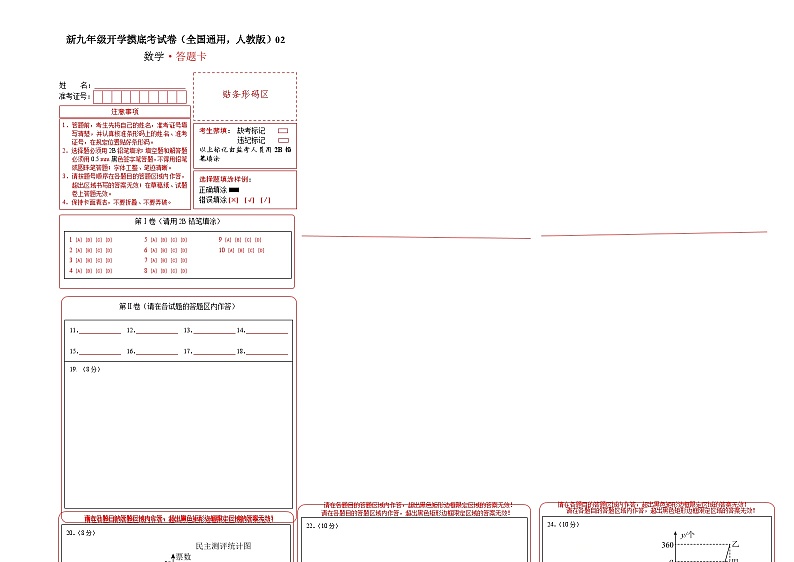Mark bubble A for question 1
This screenshot has height=562, width=794.
coord(78,240)
